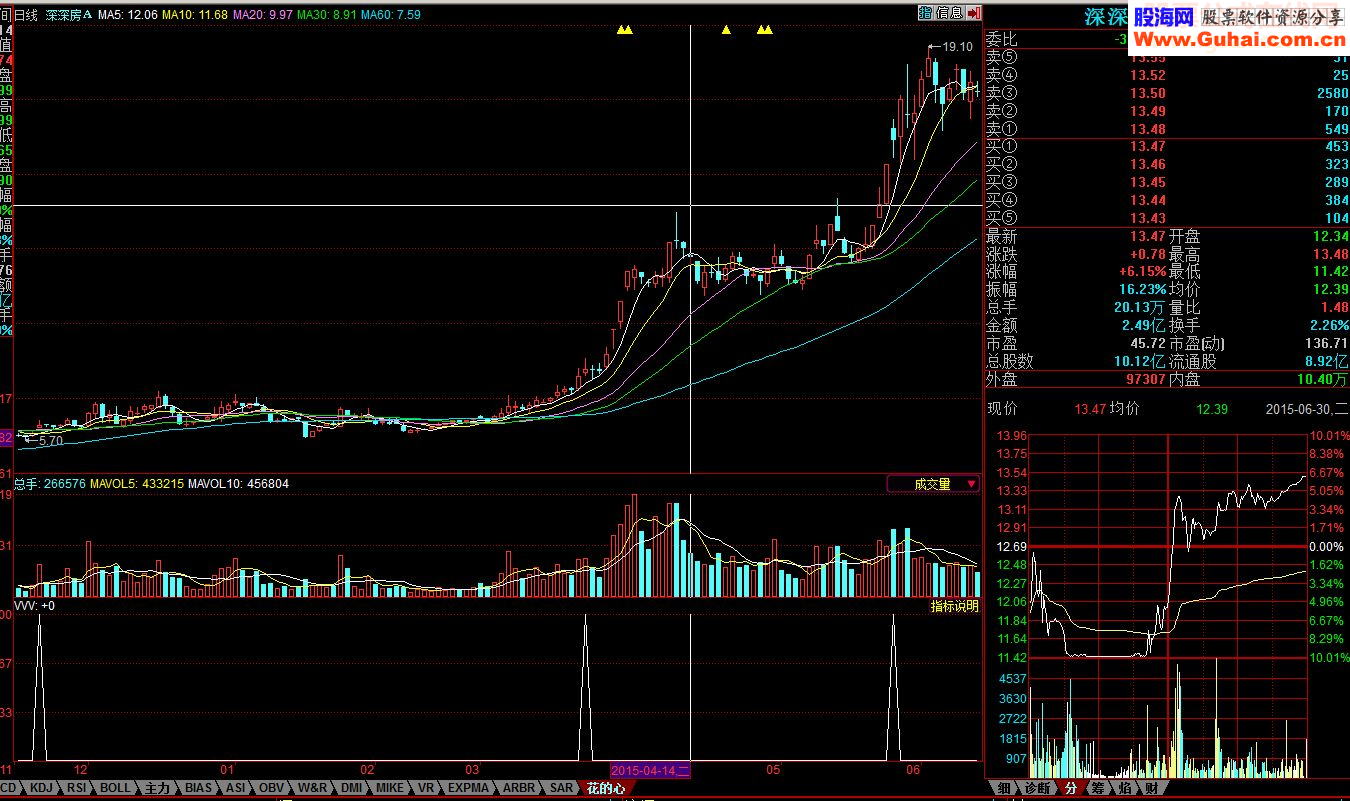Screen dimensions: 1350x801
Task: Open the 信息 info button
Action: coord(949,13)
